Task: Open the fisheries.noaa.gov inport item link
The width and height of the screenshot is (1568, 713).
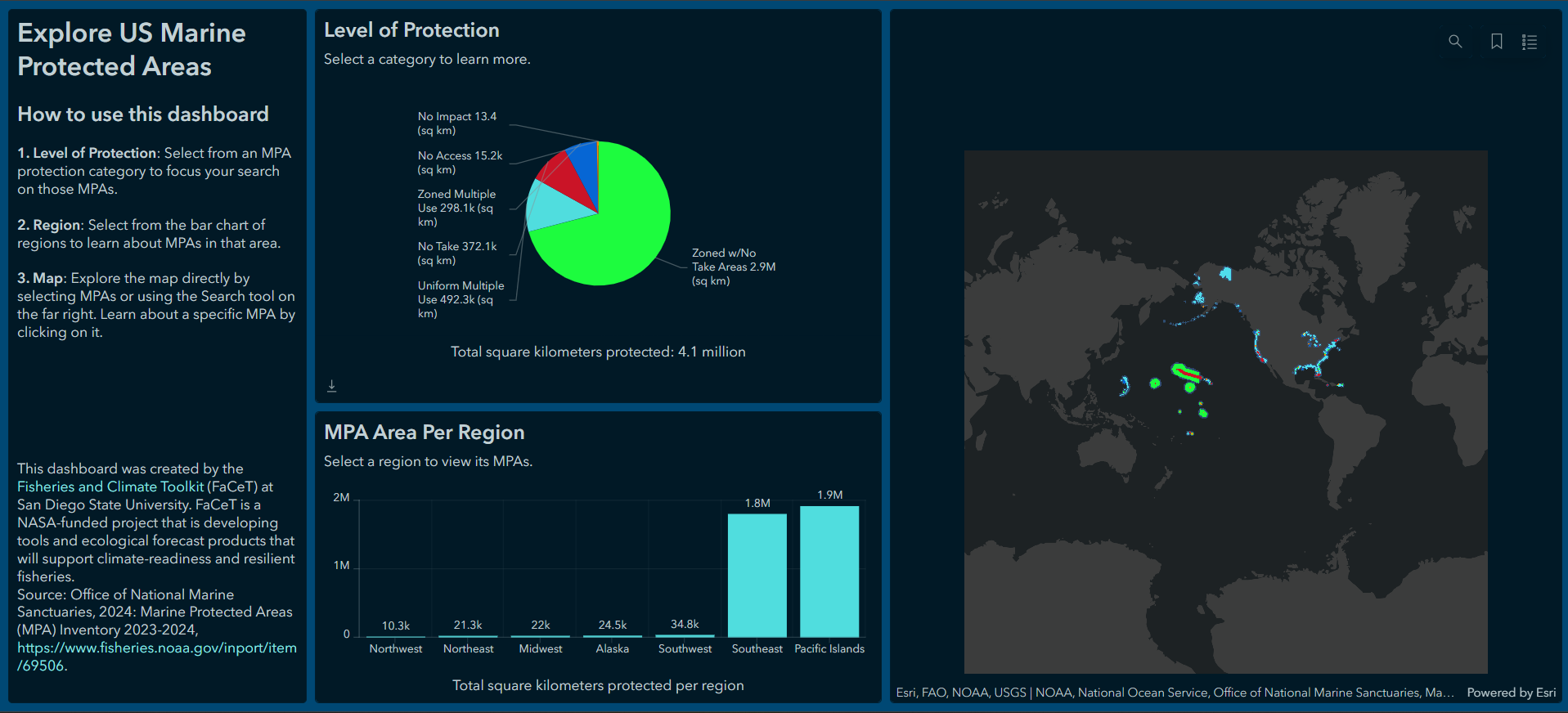Action: click(157, 657)
